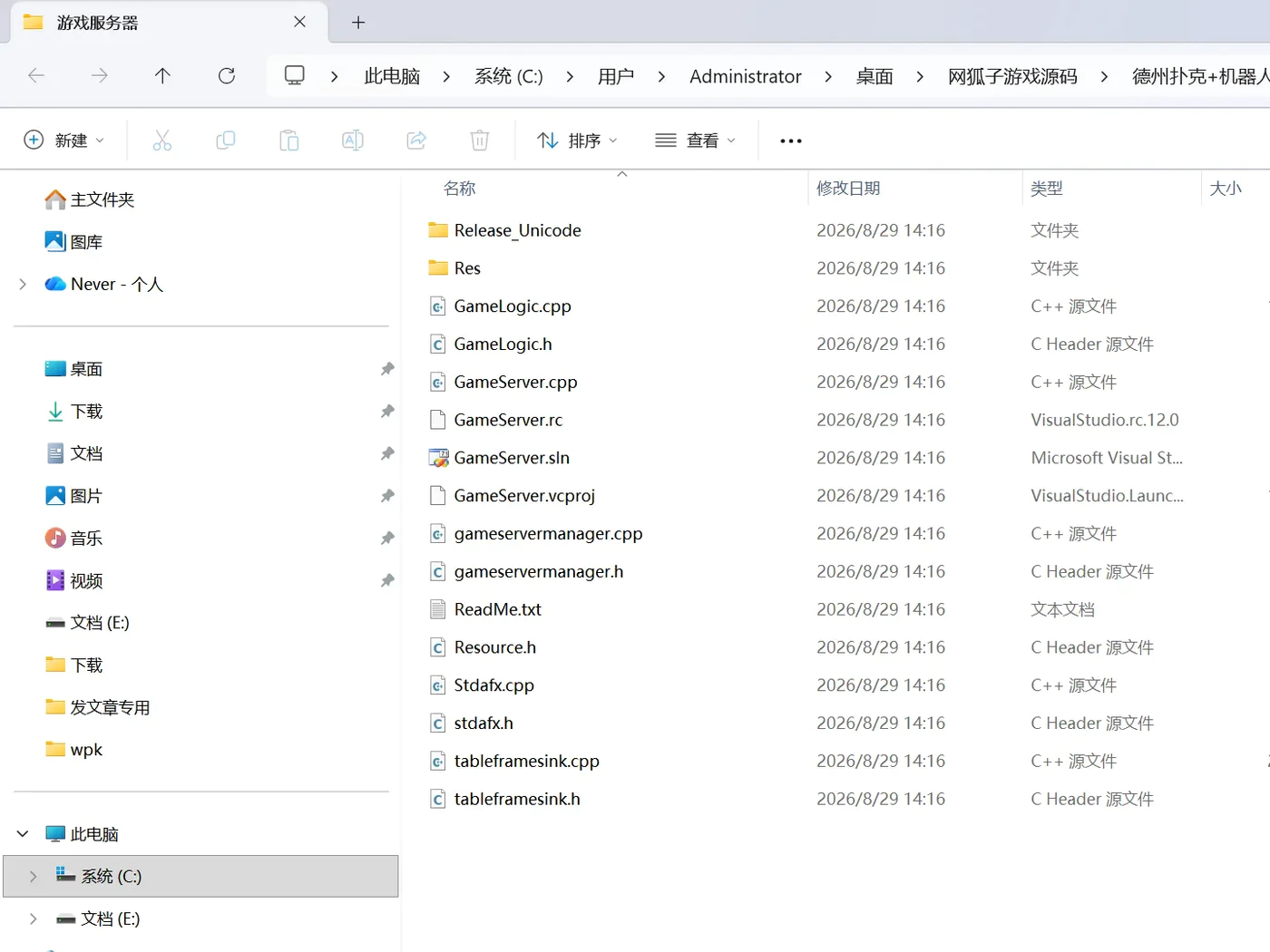
Task: Go back with the back arrow
Action: point(36,75)
